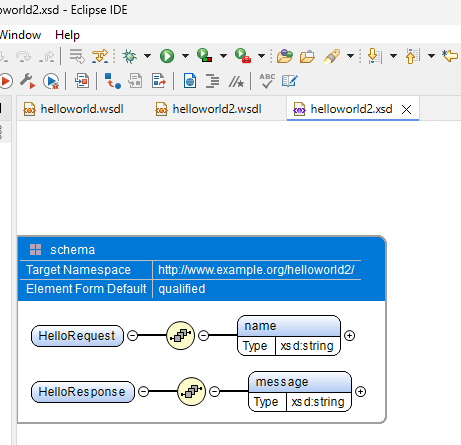Click the ABC spell check icon
Viewport: 461px width, 445px height.
tap(267, 81)
